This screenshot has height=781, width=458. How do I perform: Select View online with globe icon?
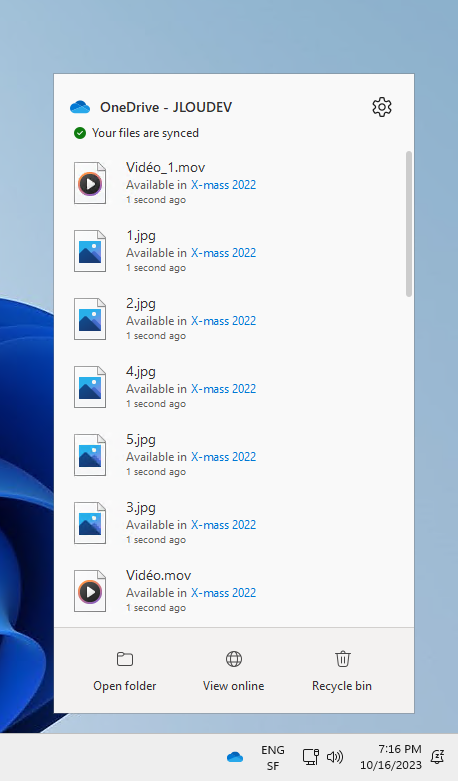[233, 671]
